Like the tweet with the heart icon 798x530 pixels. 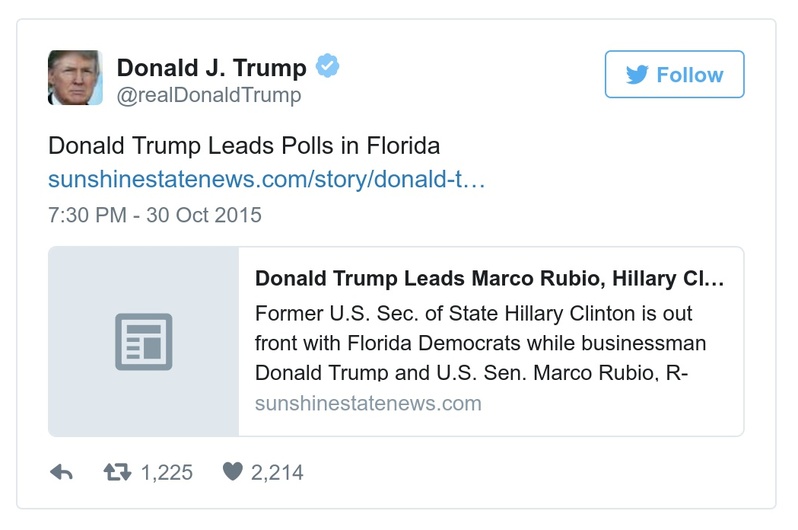point(232,472)
